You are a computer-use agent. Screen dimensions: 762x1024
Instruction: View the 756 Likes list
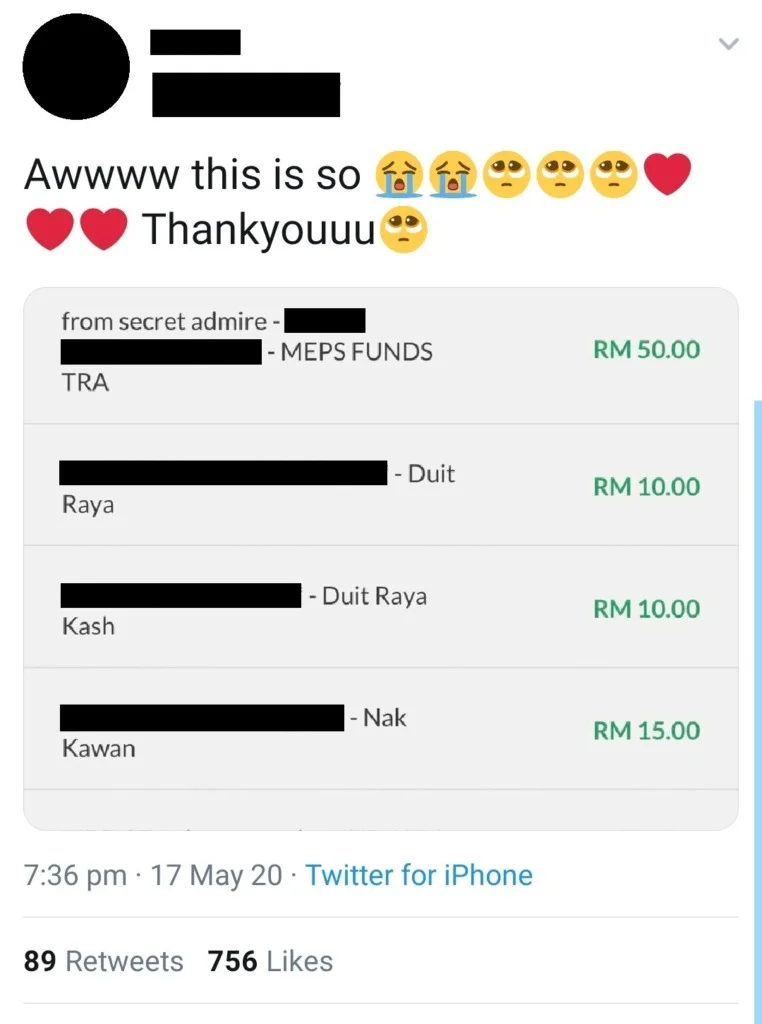[x=270, y=961]
